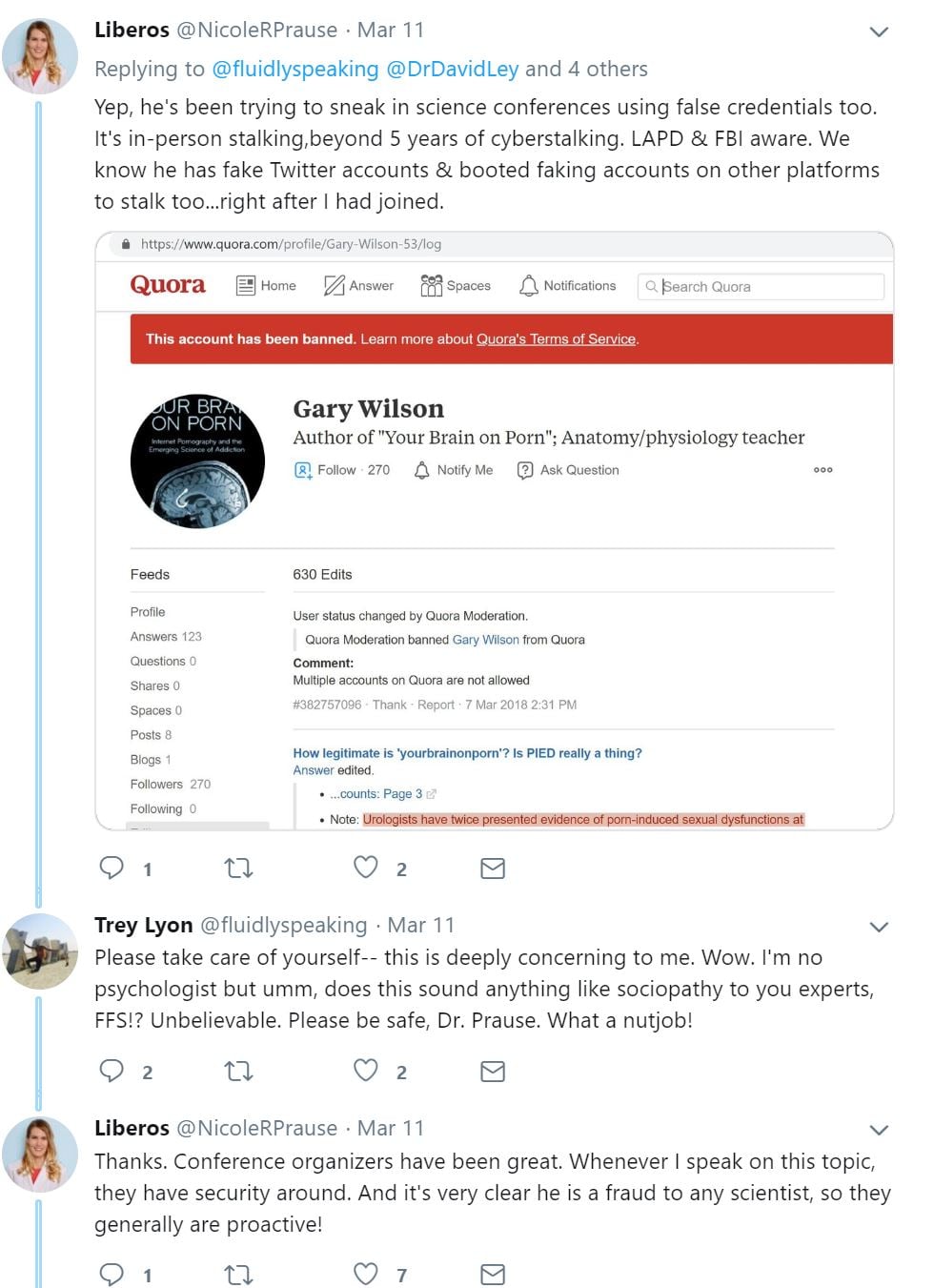This screenshot has width=934, height=1288.
Task: Retweet the first Liberos tweet
Action: [x=238, y=868]
